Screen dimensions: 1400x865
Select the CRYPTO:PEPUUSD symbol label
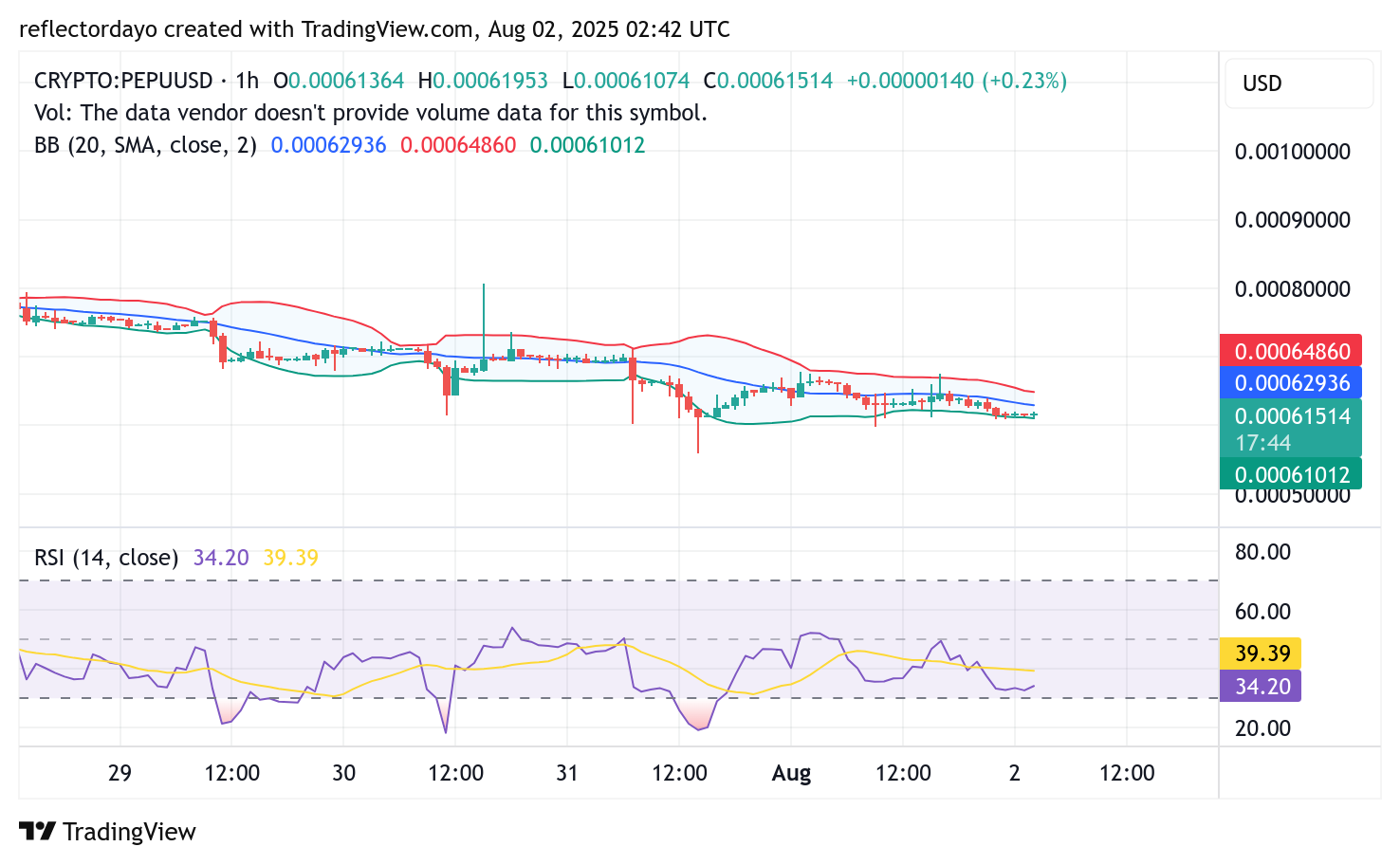click(123, 81)
